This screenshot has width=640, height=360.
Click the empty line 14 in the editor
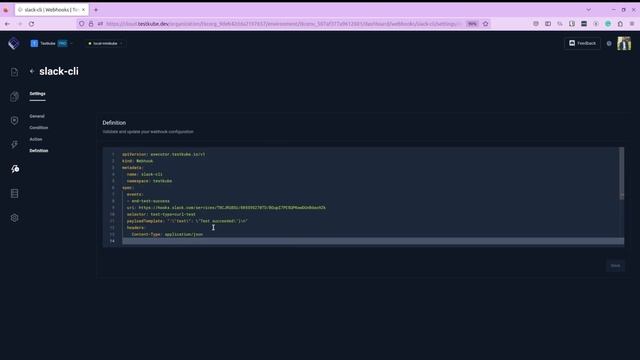373,241
